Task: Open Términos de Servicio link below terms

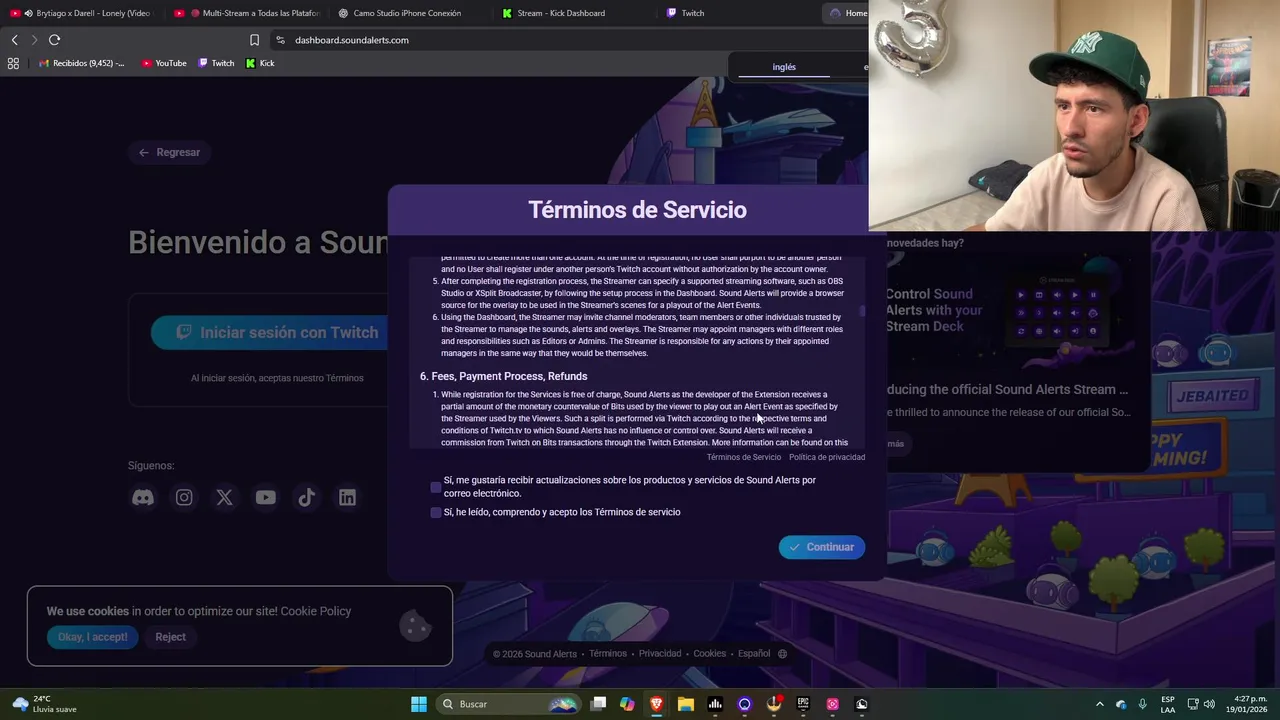Action: pyautogui.click(x=744, y=457)
